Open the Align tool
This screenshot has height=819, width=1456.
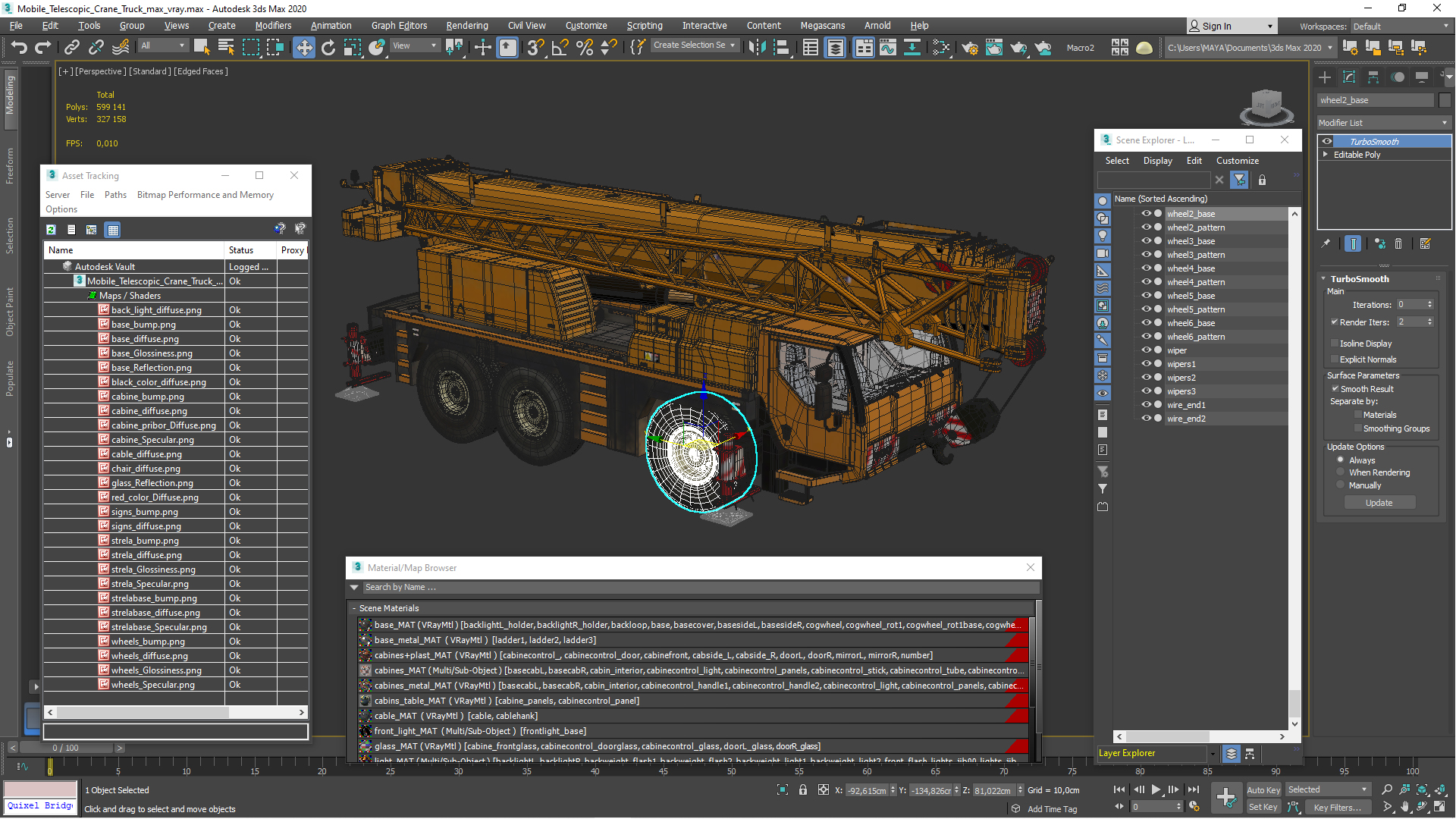click(781, 48)
